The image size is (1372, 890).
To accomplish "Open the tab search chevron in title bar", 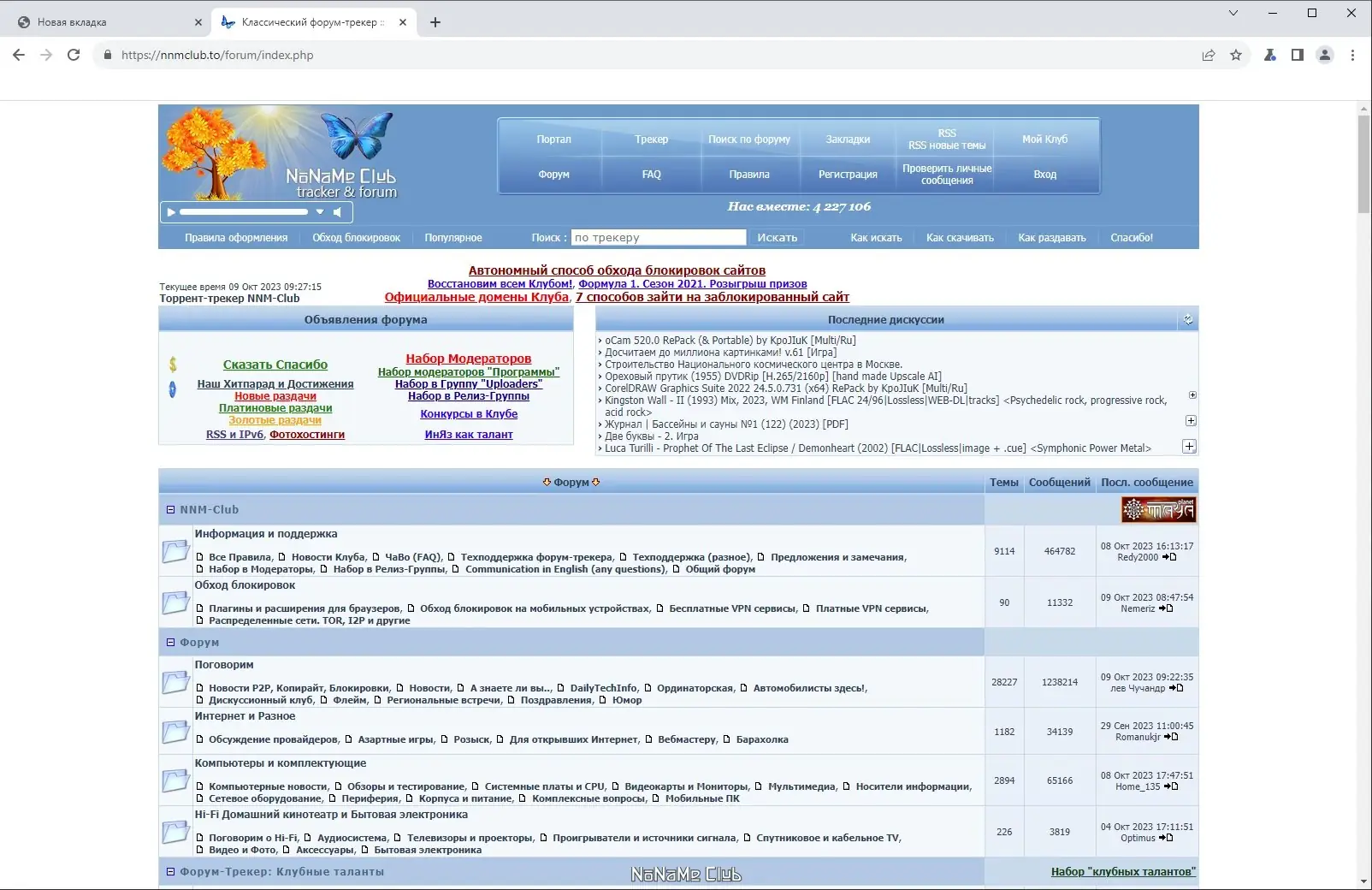I will tap(1233, 13).
